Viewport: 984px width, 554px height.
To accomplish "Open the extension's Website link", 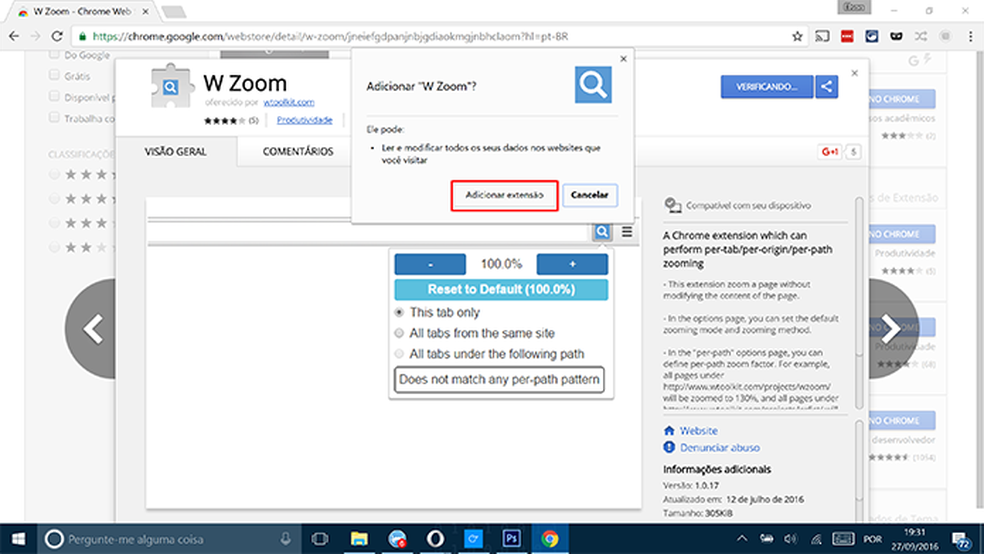I will pyautogui.click(x=698, y=431).
